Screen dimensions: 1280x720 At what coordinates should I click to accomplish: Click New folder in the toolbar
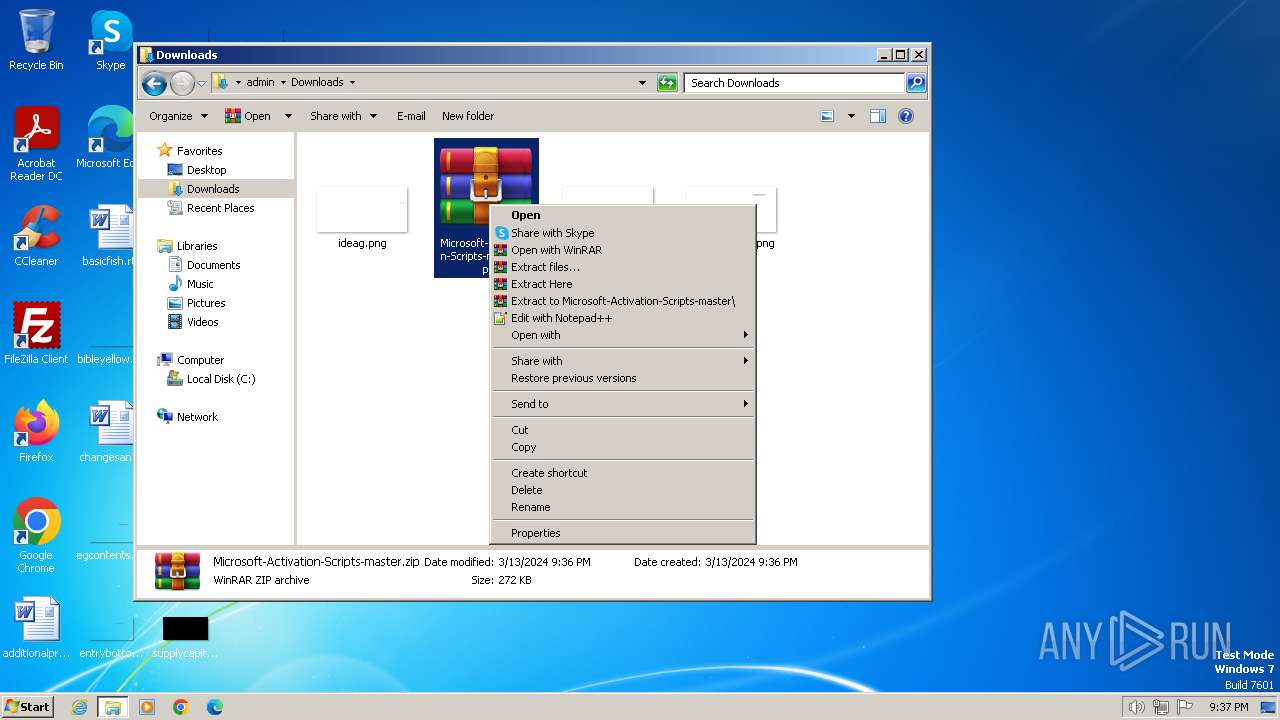[x=468, y=116]
